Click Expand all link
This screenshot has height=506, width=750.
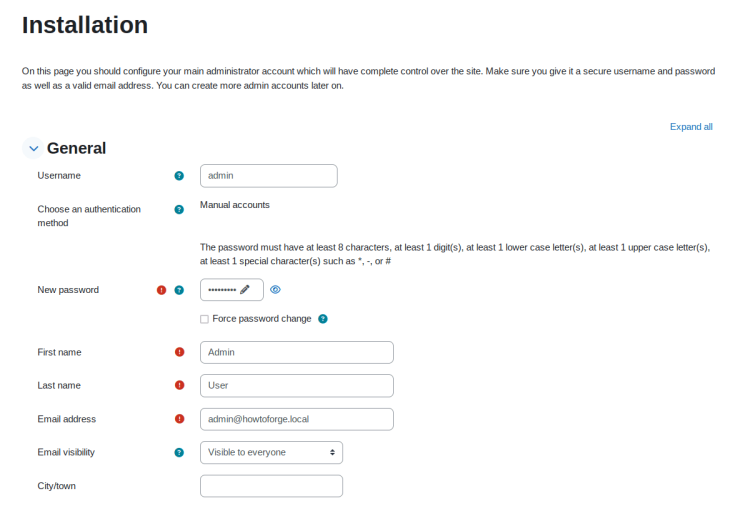[691, 127]
